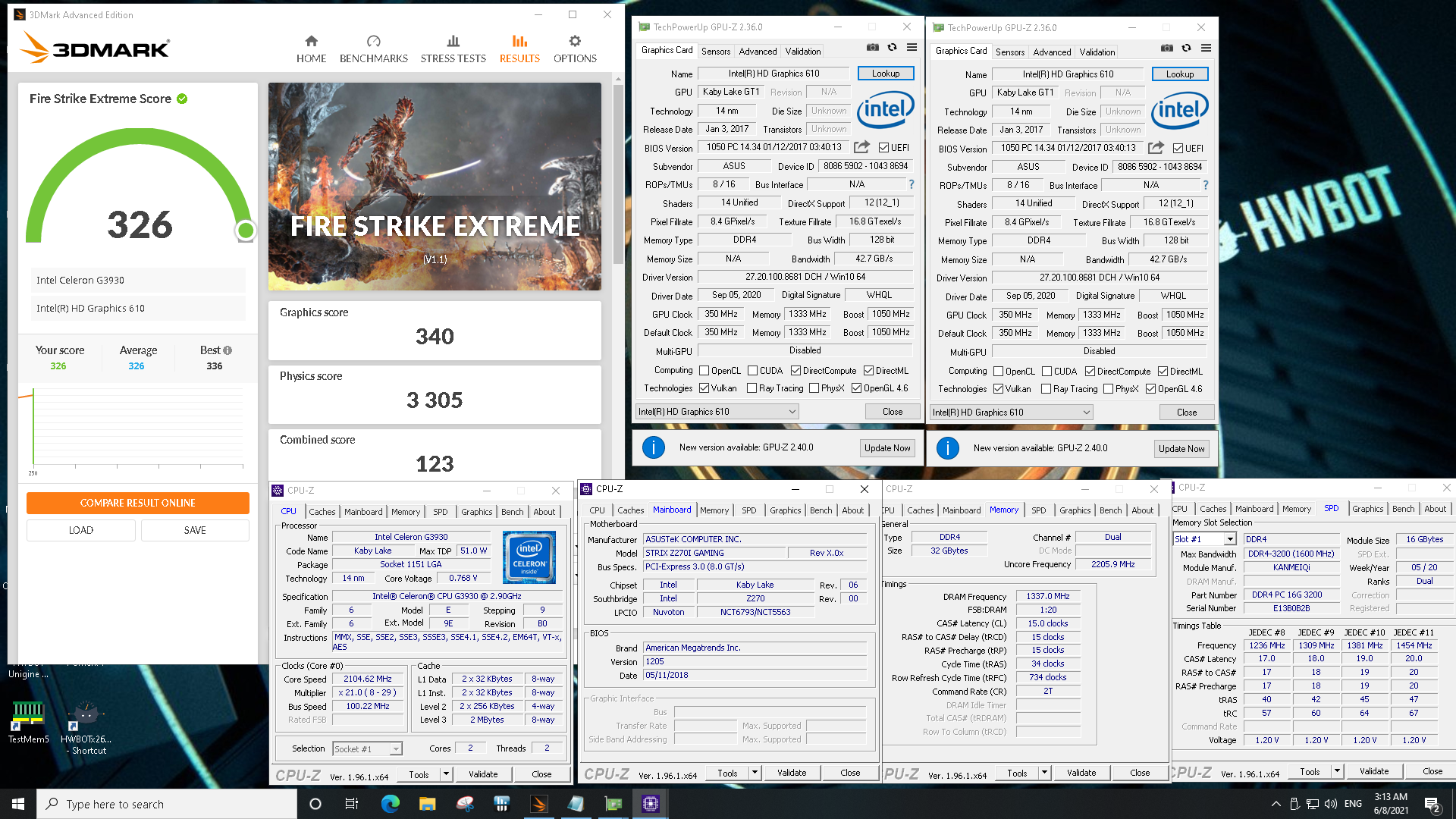Click the Type here to search box

point(167,804)
